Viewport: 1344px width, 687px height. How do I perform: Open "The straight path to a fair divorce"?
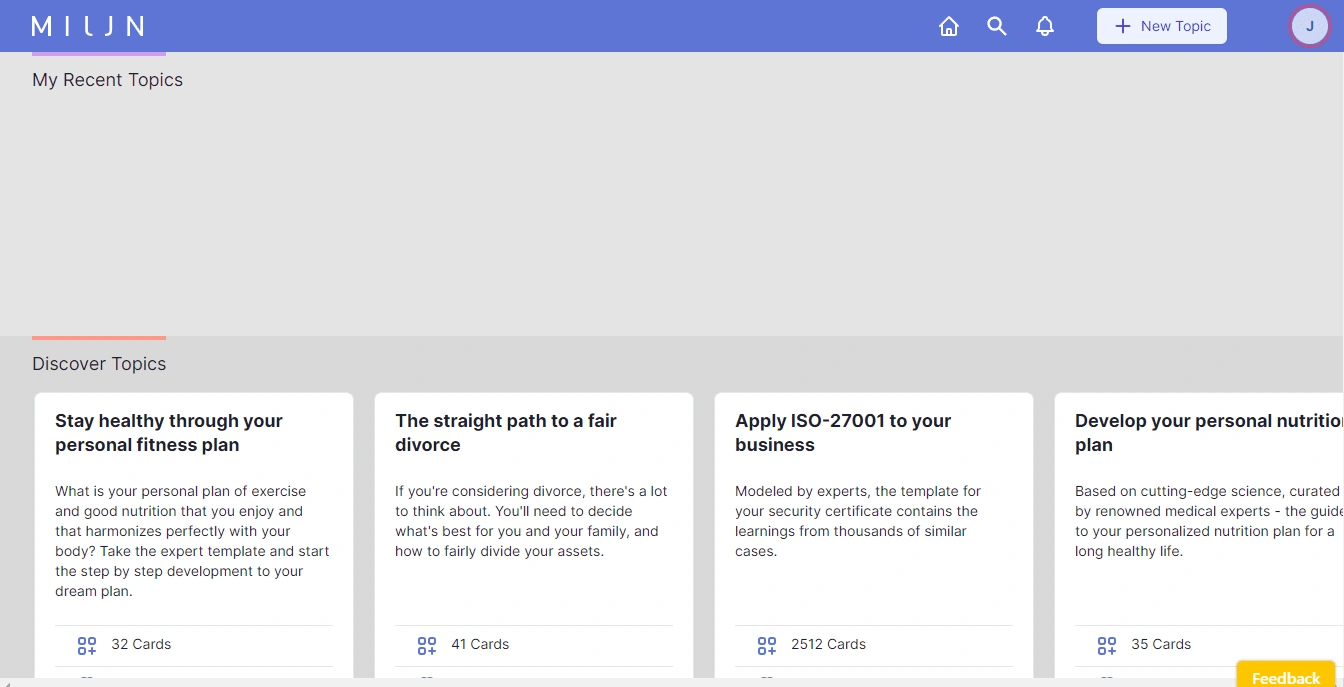pyautogui.click(x=506, y=433)
